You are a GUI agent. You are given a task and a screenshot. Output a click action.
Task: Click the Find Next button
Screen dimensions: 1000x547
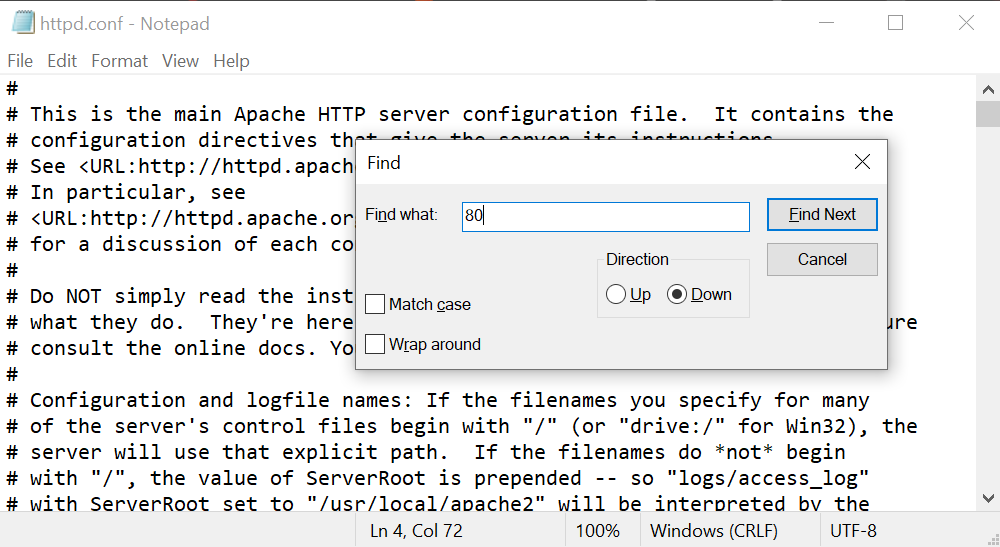point(822,214)
